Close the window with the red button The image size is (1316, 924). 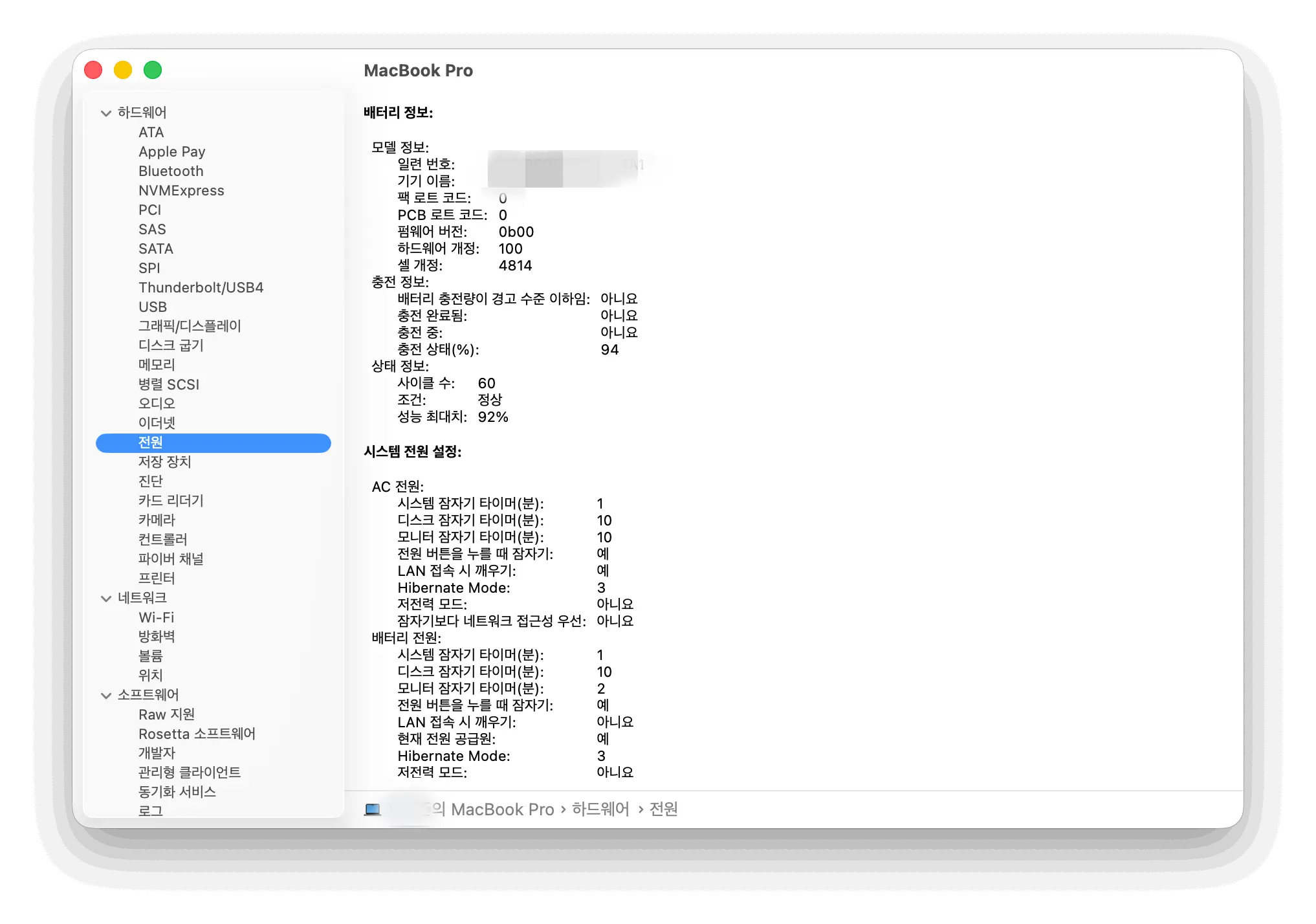(94, 70)
